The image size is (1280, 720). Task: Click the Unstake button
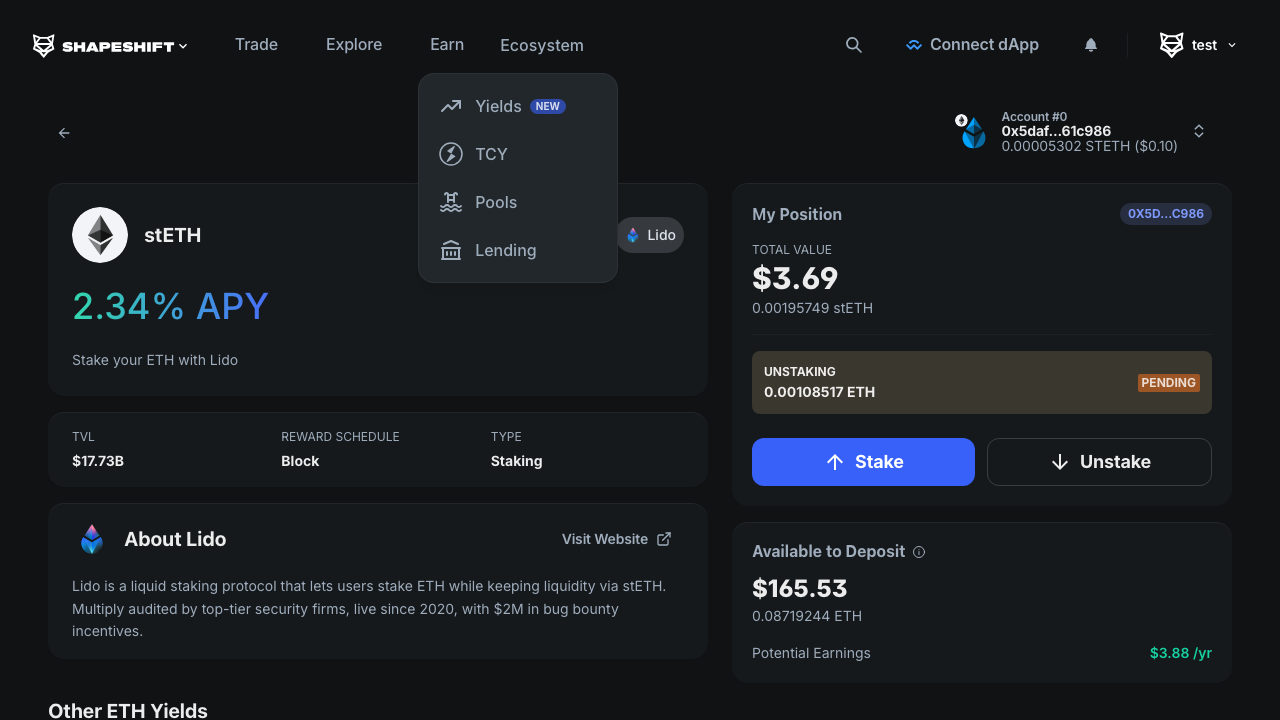point(1099,462)
